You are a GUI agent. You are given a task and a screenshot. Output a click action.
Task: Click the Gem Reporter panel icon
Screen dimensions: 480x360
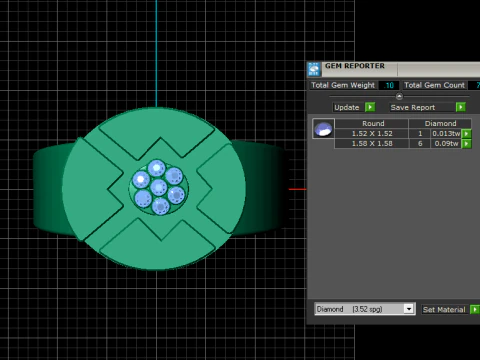(314, 69)
